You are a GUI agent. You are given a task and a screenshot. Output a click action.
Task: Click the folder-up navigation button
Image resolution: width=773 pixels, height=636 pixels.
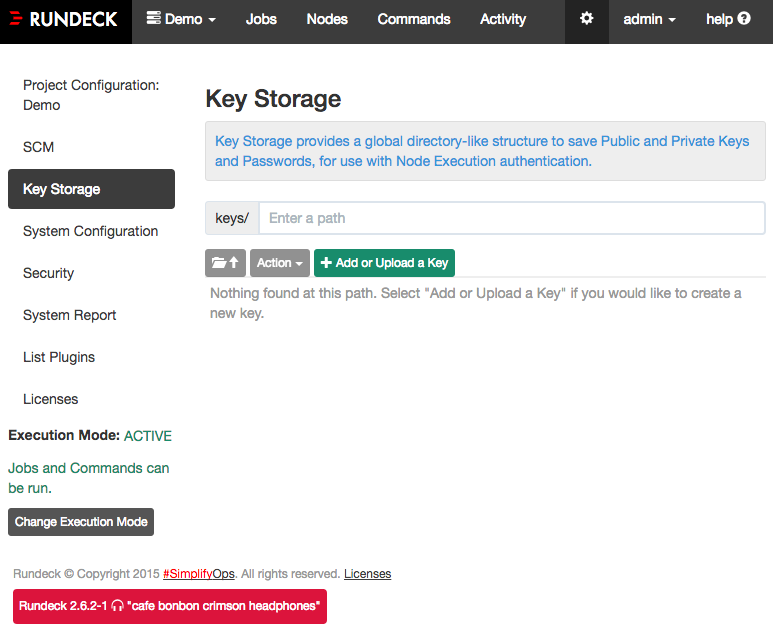225,263
